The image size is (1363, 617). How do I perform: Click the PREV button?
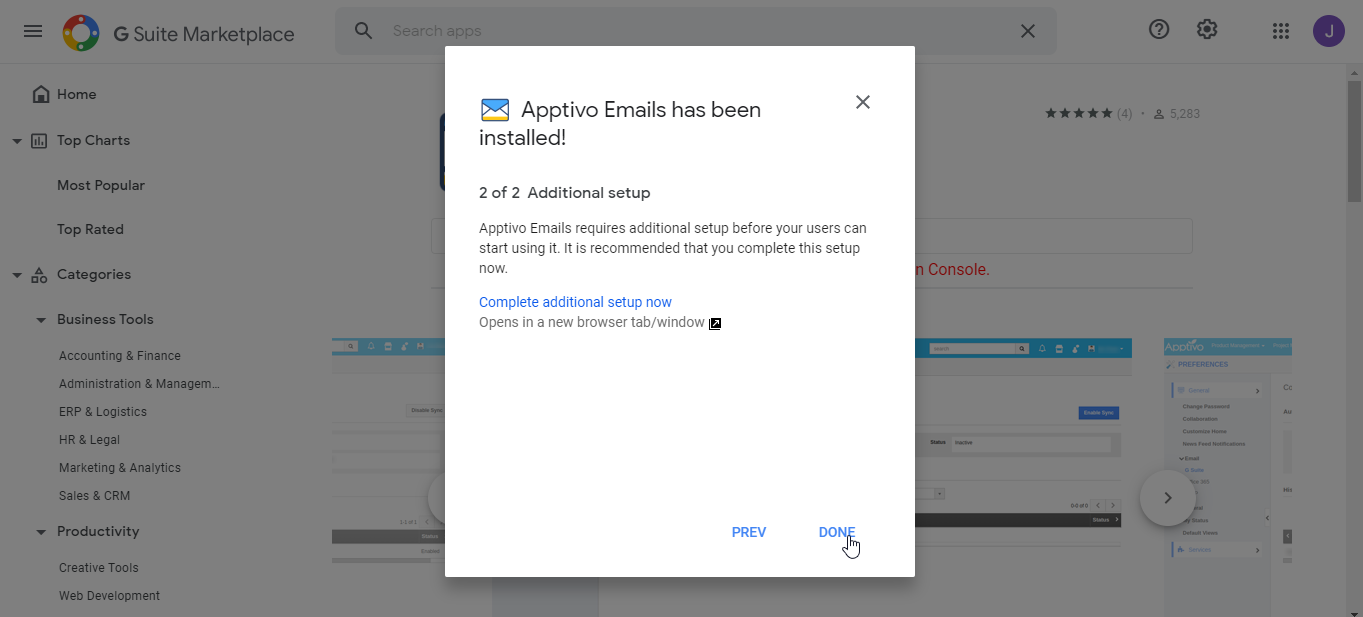click(749, 532)
